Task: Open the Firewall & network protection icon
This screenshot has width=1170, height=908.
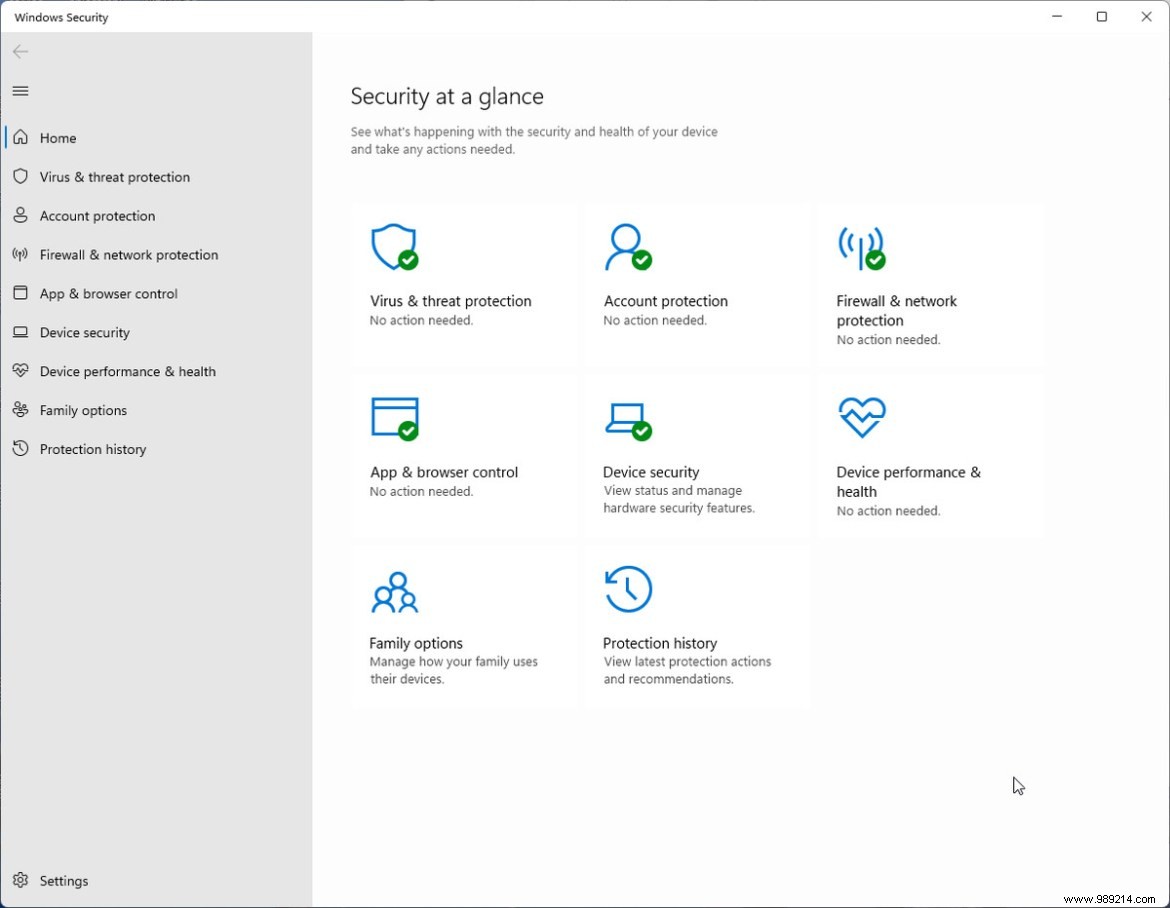Action: (x=861, y=247)
